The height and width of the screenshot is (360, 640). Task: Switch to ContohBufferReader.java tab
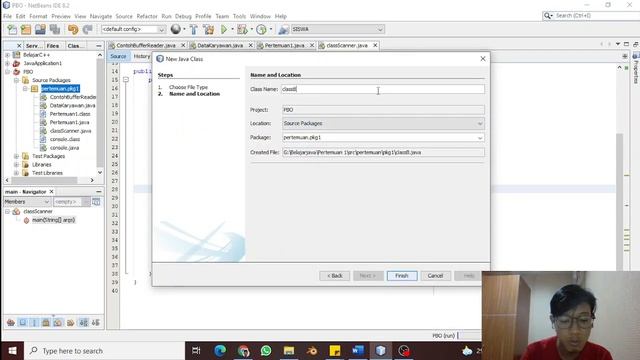click(x=146, y=45)
